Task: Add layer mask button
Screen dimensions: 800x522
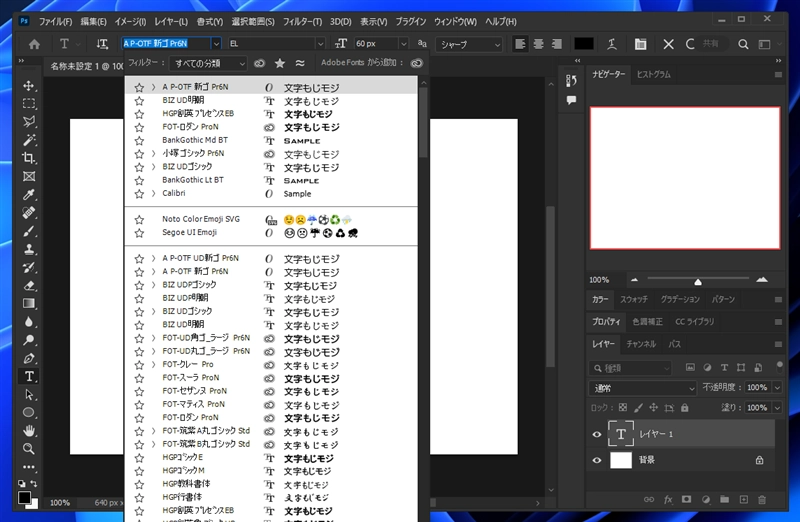Action: [687, 500]
